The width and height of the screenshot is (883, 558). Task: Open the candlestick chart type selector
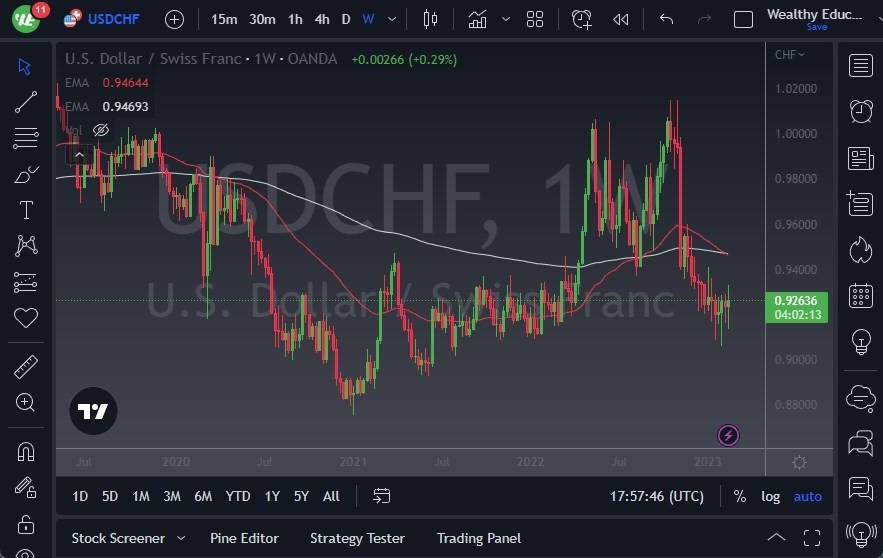(430, 20)
